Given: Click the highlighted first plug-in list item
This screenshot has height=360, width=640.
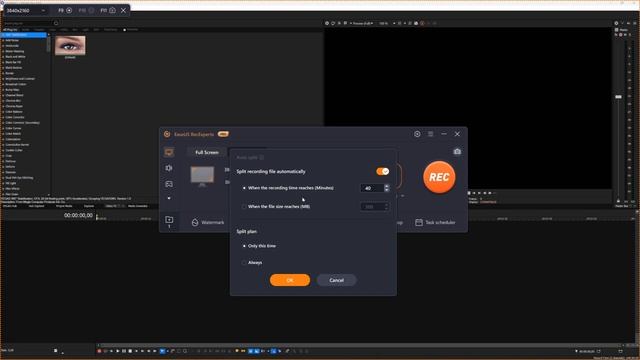Looking at the screenshot, I should (x=24, y=35).
